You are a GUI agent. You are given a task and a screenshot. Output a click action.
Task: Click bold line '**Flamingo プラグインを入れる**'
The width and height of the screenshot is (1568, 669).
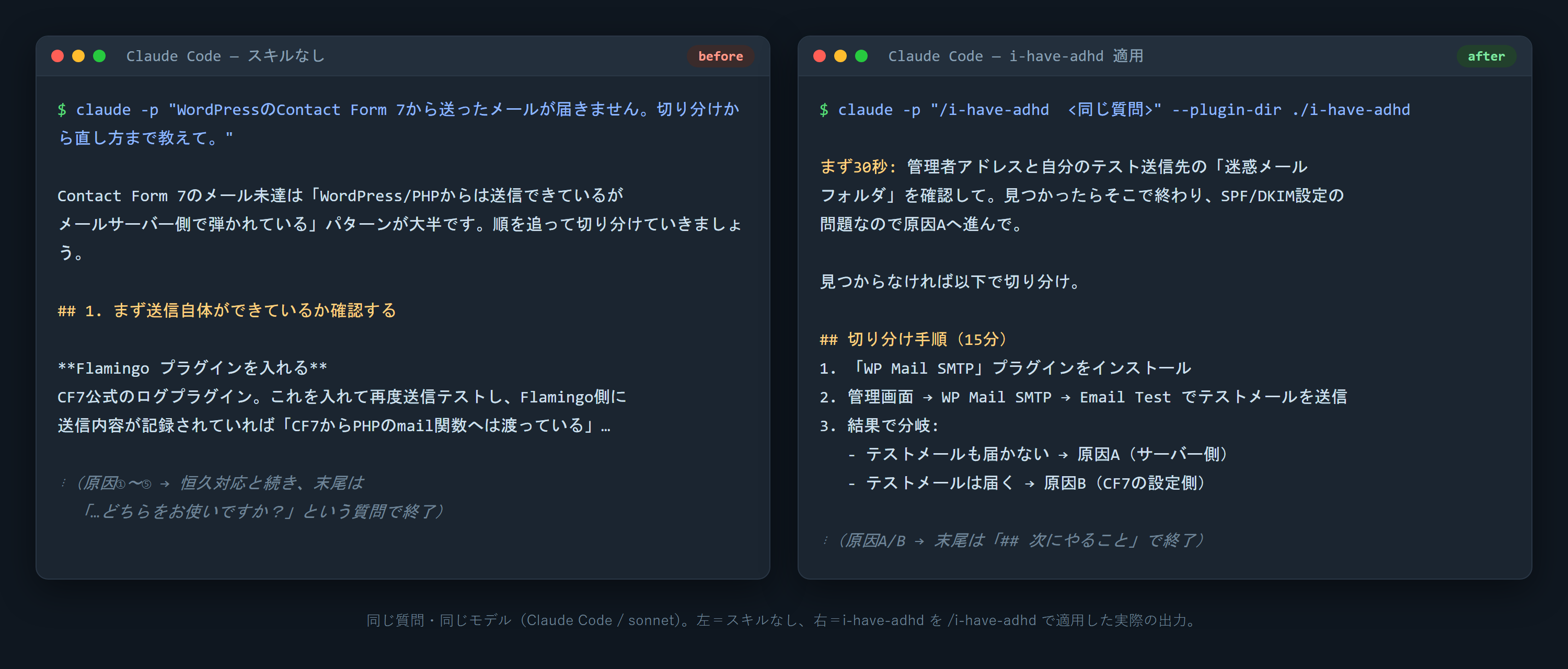[x=192, y=368]
